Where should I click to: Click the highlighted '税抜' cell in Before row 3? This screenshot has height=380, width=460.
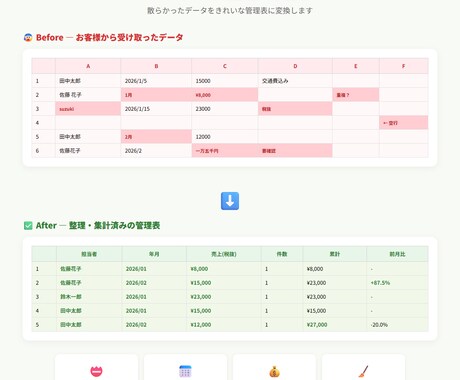[295, 109]
